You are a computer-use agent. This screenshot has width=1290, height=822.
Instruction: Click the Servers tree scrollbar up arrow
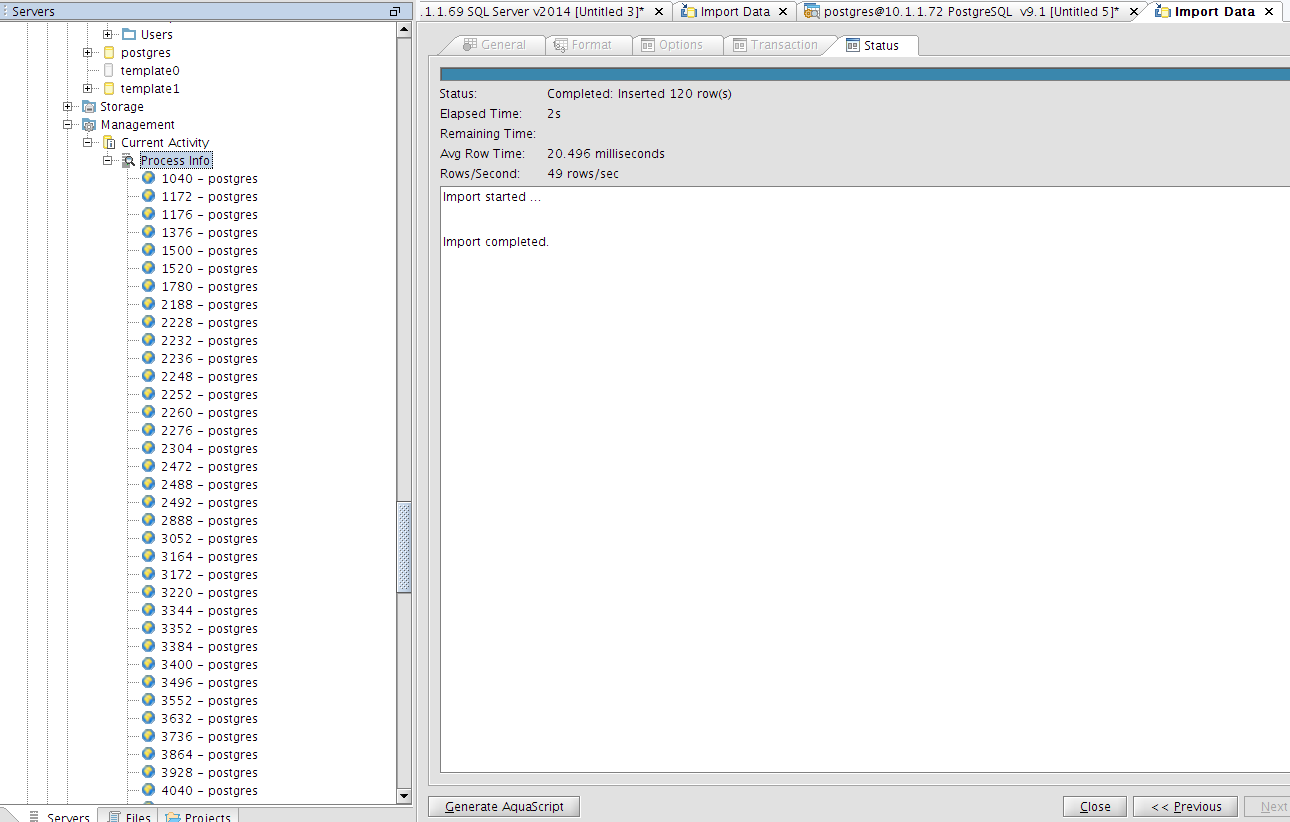click(404, 29)
